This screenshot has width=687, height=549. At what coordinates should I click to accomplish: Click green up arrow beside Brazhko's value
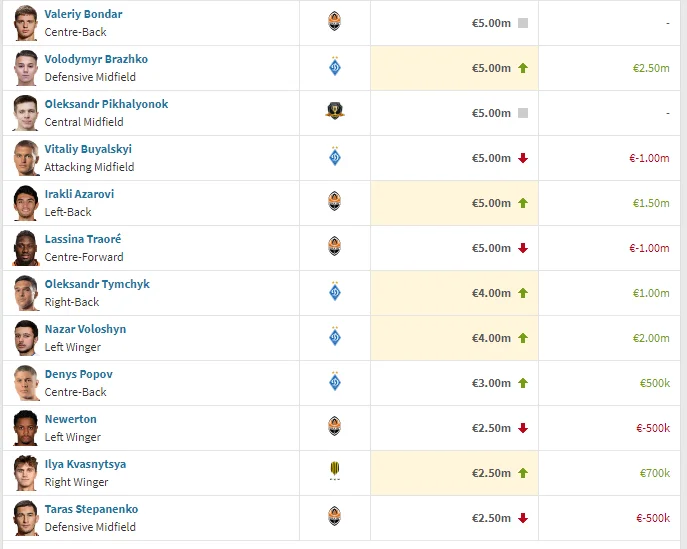(522, 68)
